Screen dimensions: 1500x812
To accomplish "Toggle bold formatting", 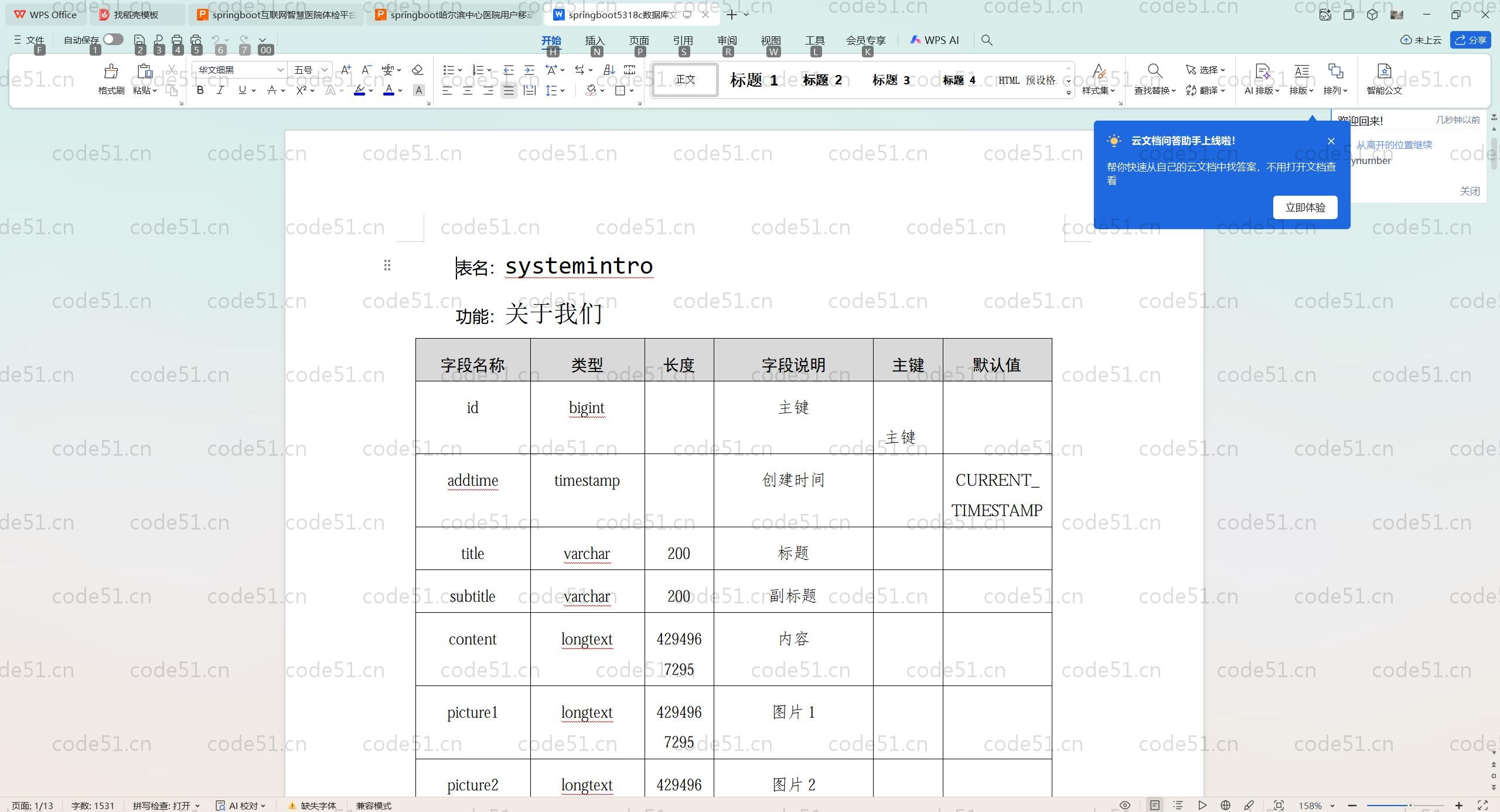I will [200, 90].
